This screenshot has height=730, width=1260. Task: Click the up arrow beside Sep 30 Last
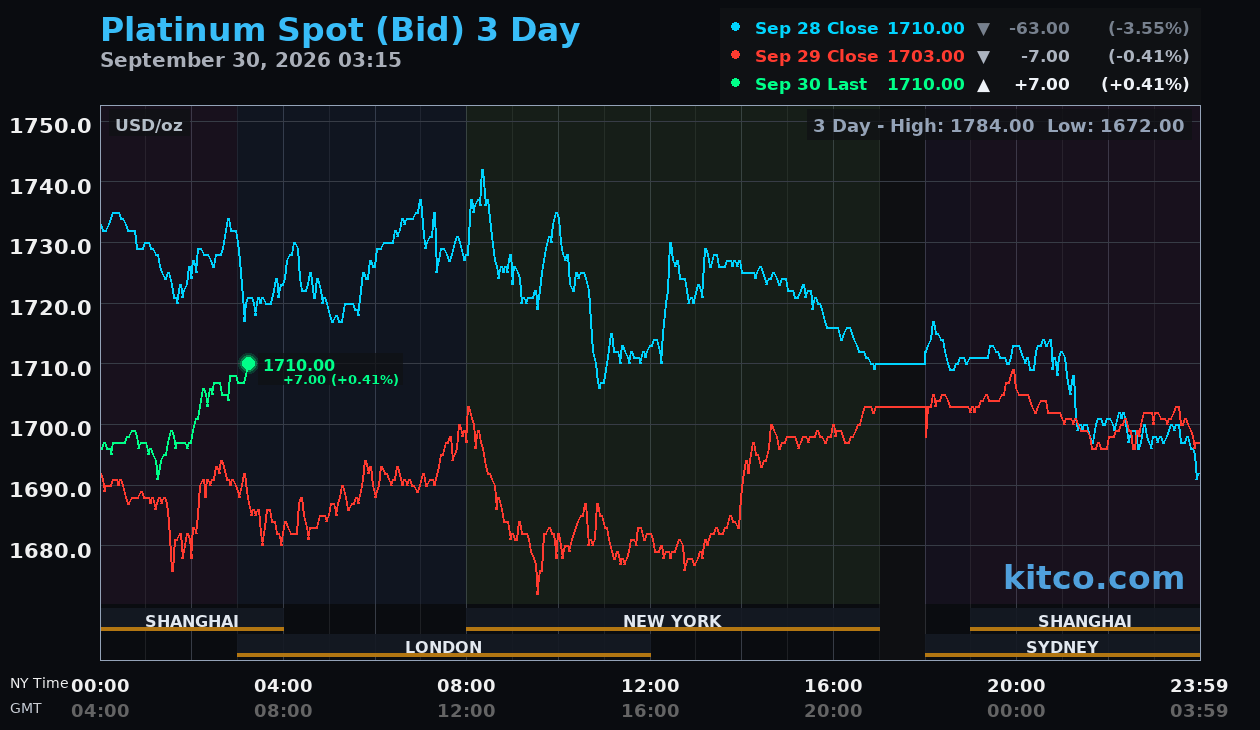(983, 85)
